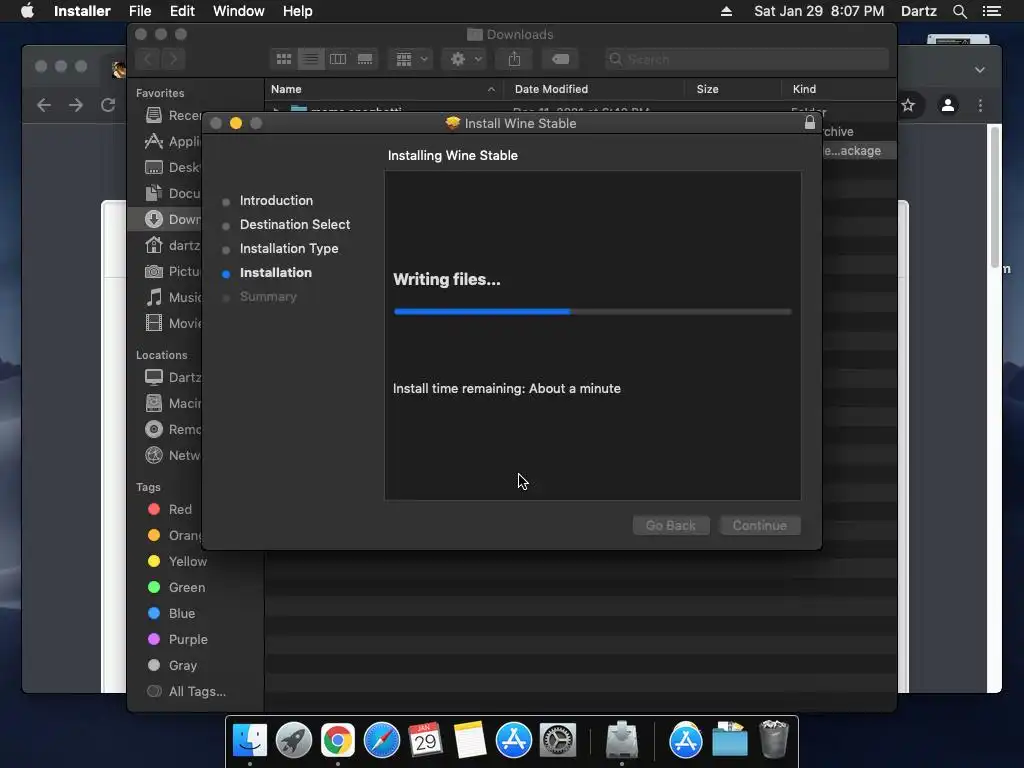This screenshot has height=768, width=1024.
Task: Select the Green tag in sidebar
Action: tap(176, 587)
